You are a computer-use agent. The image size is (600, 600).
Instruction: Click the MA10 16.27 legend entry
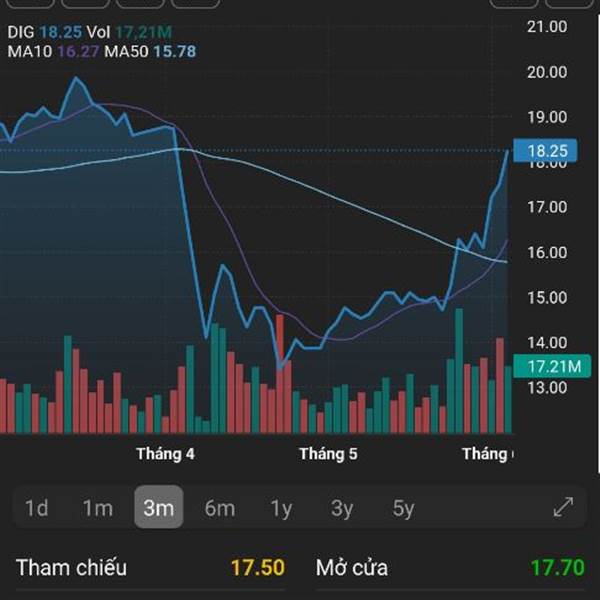[x=54, y=51]
